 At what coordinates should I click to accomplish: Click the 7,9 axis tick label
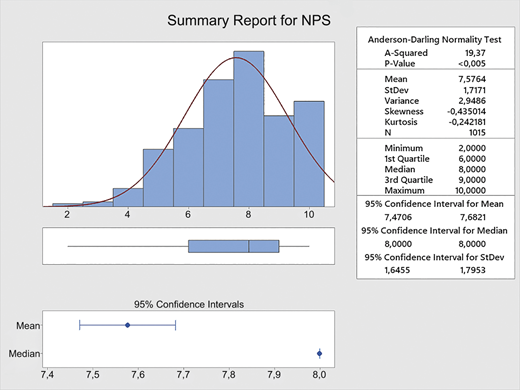pos(274,375)
